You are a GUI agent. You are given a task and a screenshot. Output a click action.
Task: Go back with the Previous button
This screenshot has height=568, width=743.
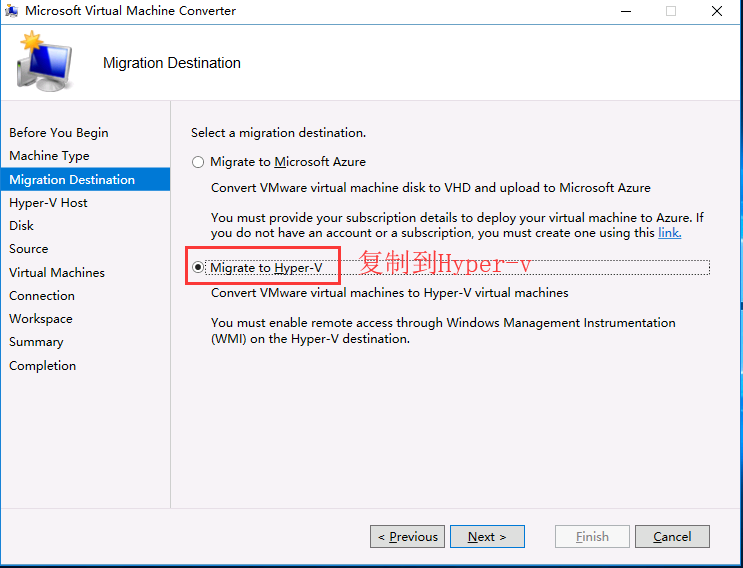click(408, 537)
